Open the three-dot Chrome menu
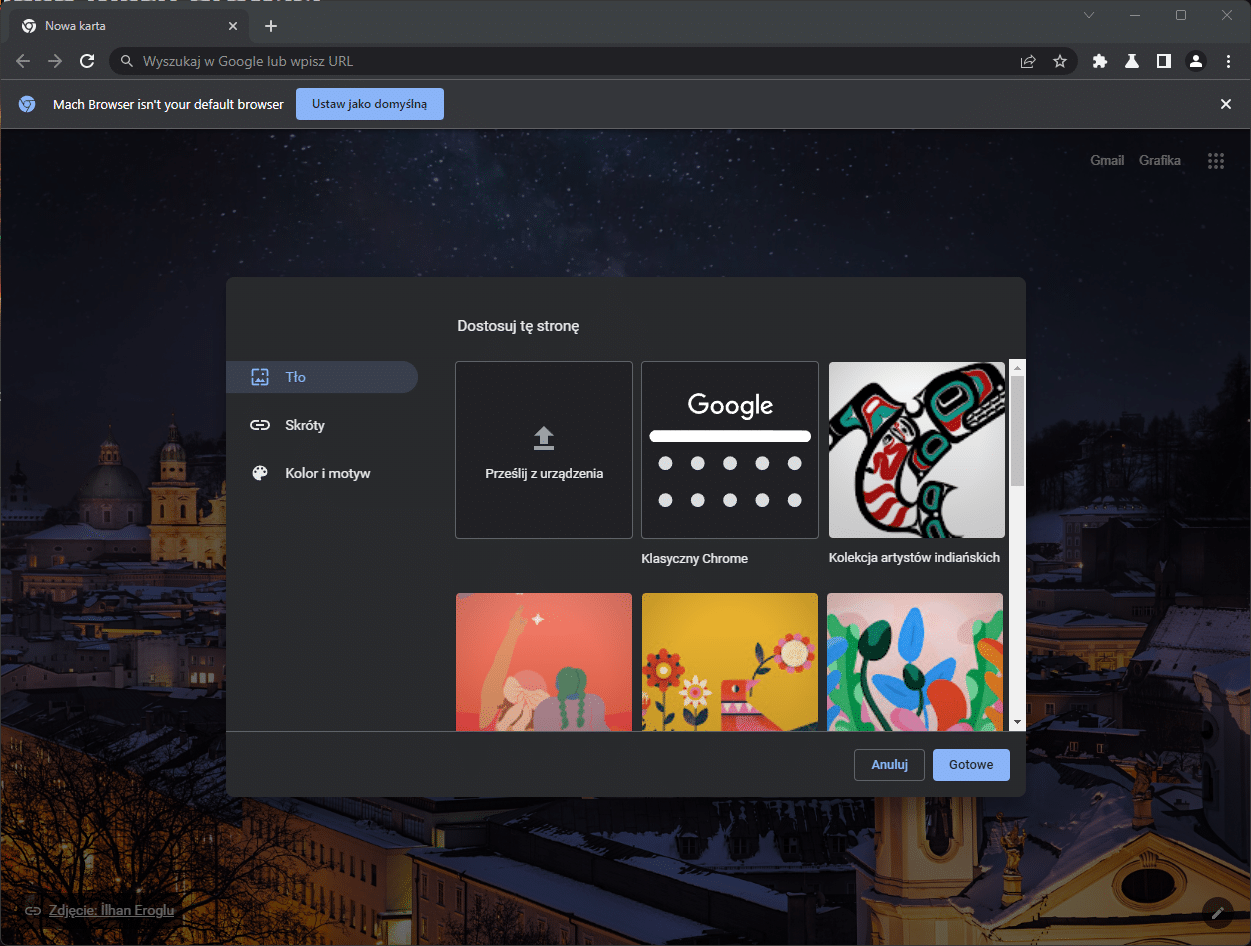 (1228, 61)
